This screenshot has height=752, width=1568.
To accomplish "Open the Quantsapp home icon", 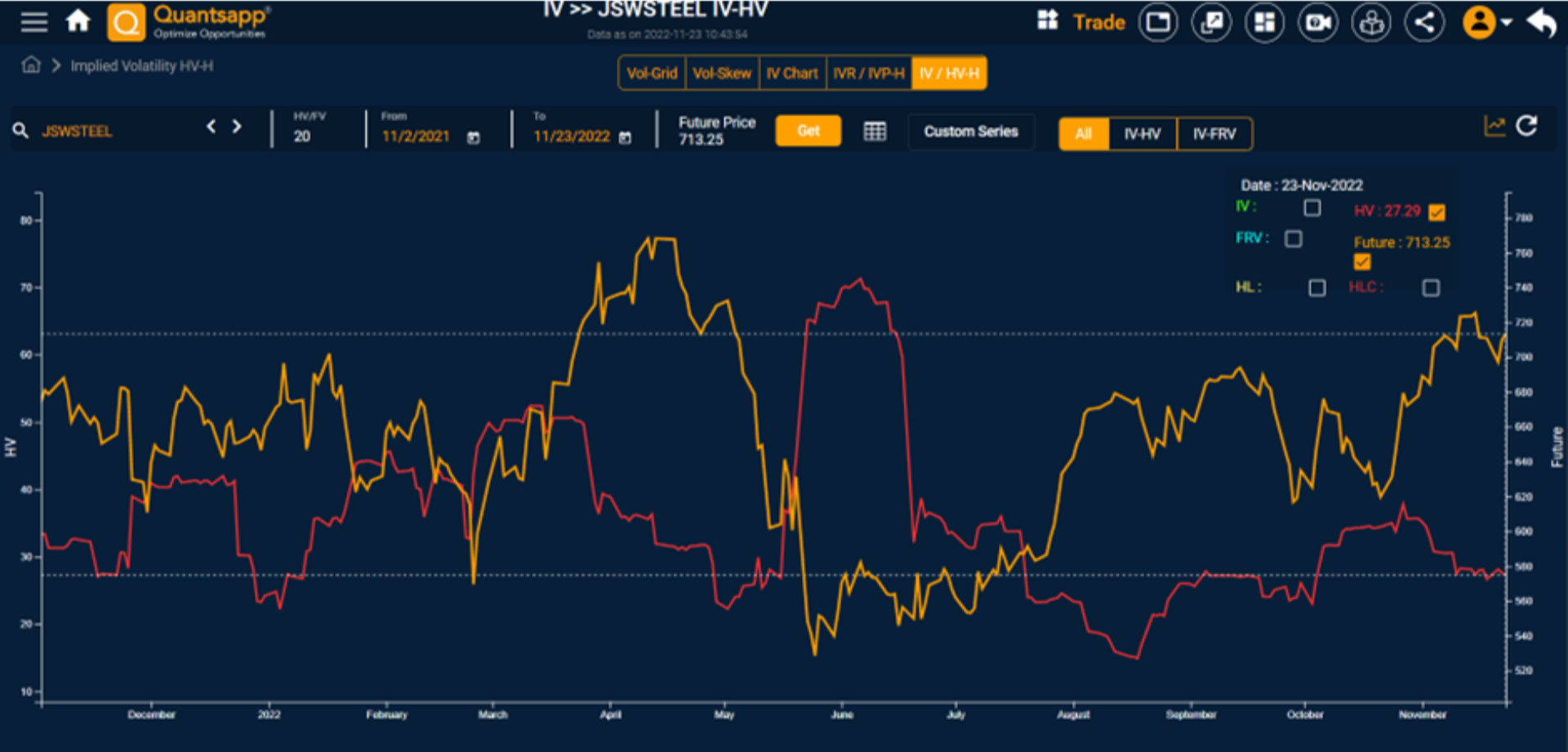I will click(x=78, y=21).
